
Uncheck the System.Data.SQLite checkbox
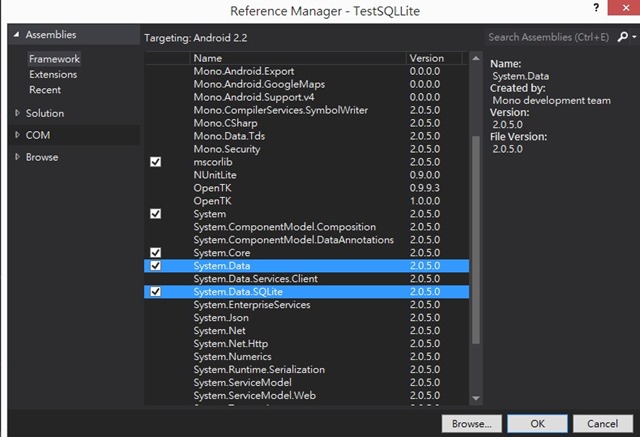coord(155,292)
